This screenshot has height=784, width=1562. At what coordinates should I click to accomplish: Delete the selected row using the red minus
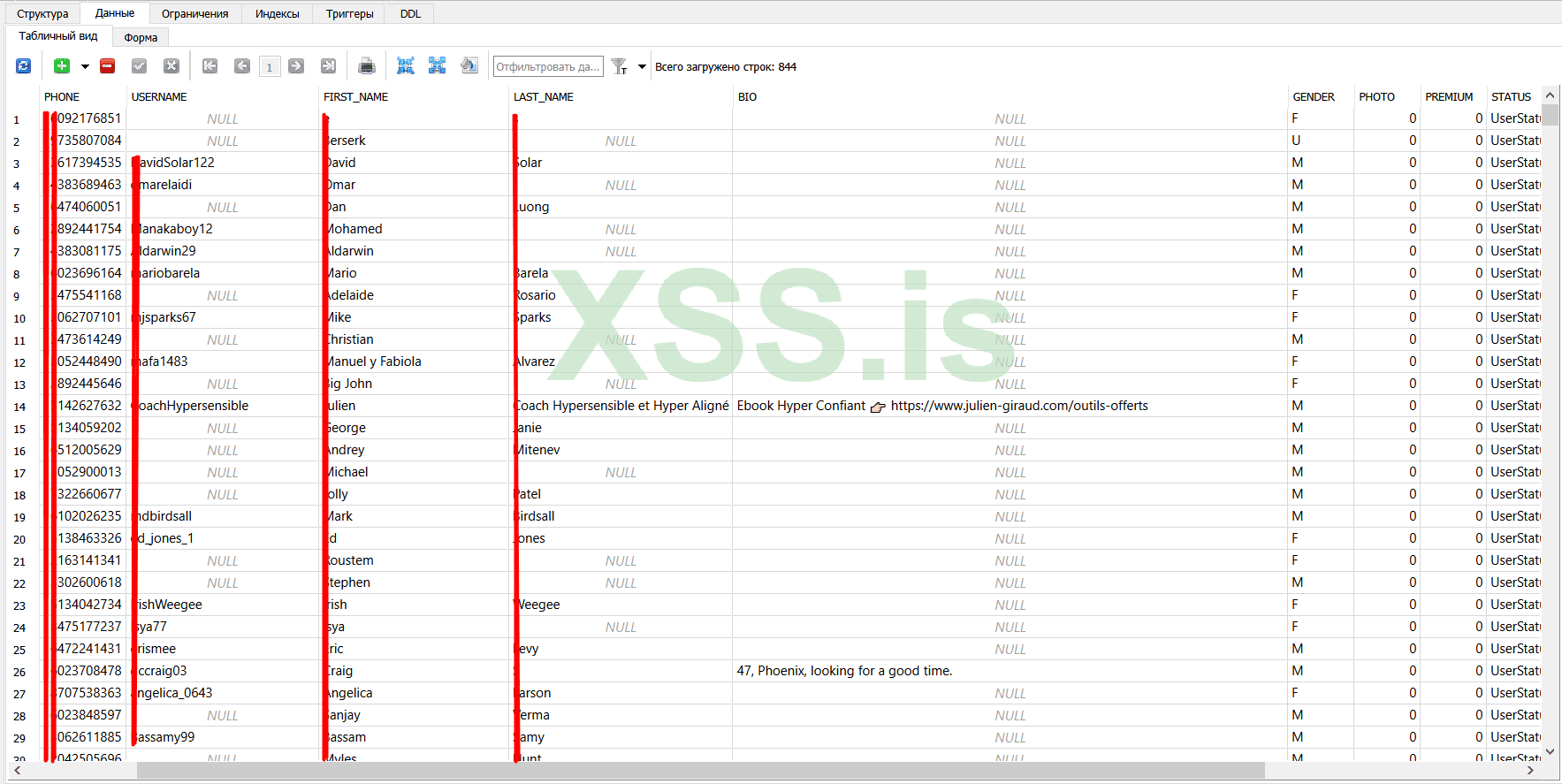(108, 66)
